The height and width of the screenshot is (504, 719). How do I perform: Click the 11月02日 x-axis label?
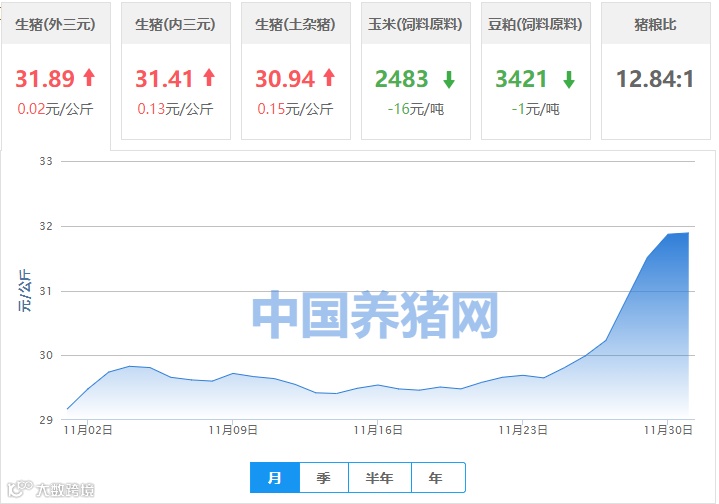click(x=88, y=430)
